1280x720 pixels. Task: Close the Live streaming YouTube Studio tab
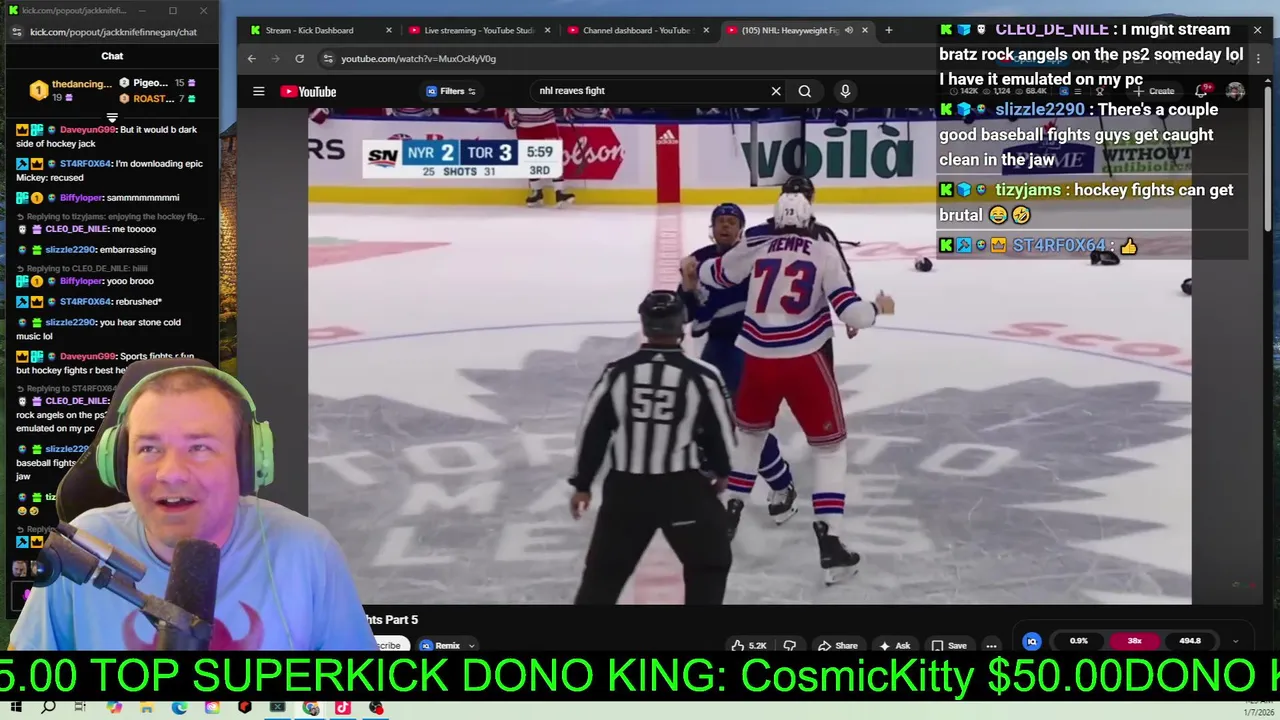tap(547, 30)
